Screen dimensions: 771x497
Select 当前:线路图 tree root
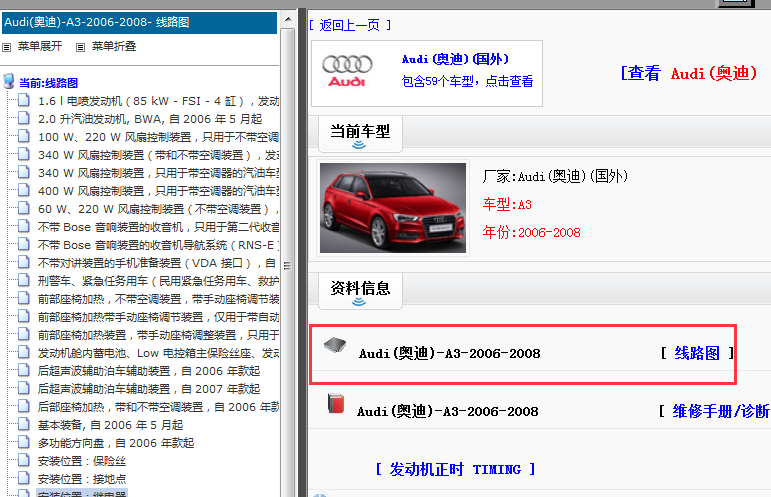(48, 83)
